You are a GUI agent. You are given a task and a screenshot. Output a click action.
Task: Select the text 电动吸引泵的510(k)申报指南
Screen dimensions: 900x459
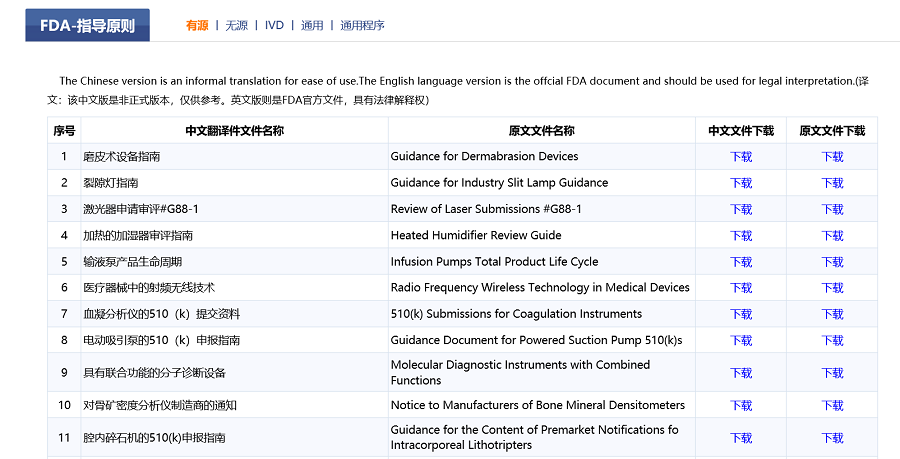[x=162, y=341]
